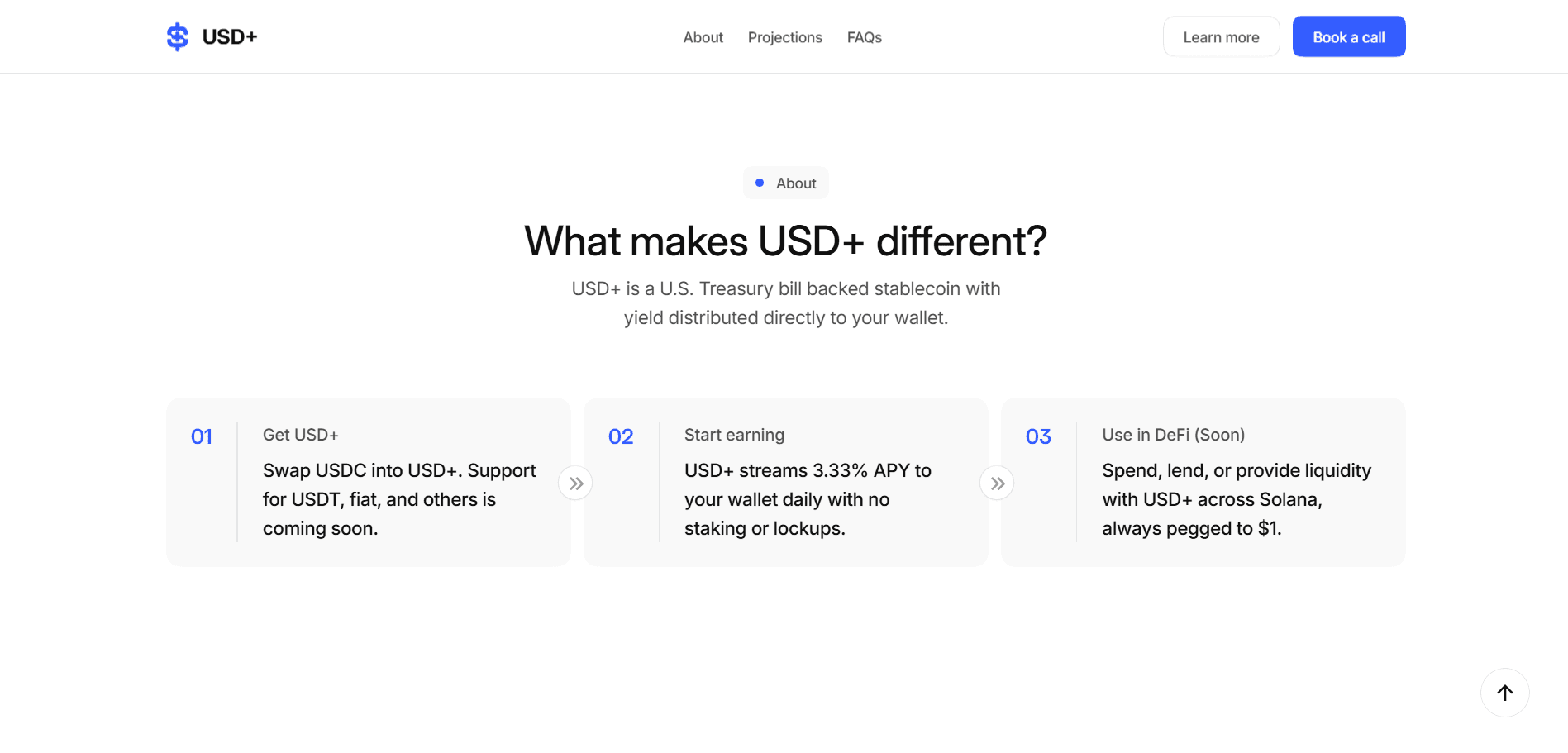Open the FAQs nav link
This screenshot has height=753, width=1568.
[x=865, y=37]
